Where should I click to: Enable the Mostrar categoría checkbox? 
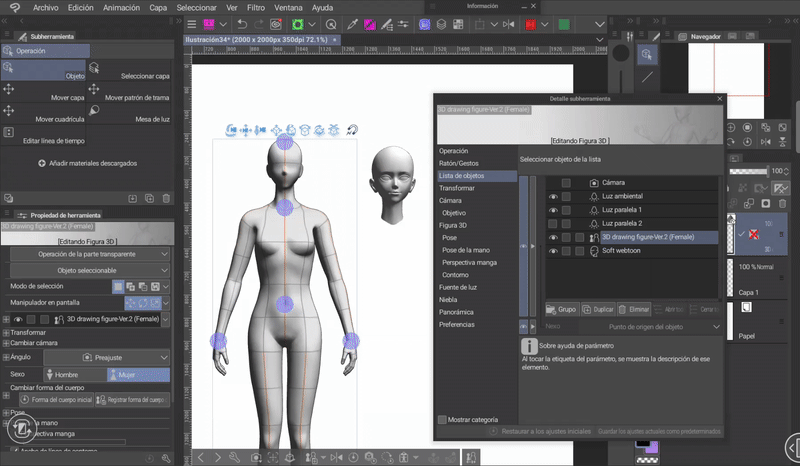click(443, 420)
